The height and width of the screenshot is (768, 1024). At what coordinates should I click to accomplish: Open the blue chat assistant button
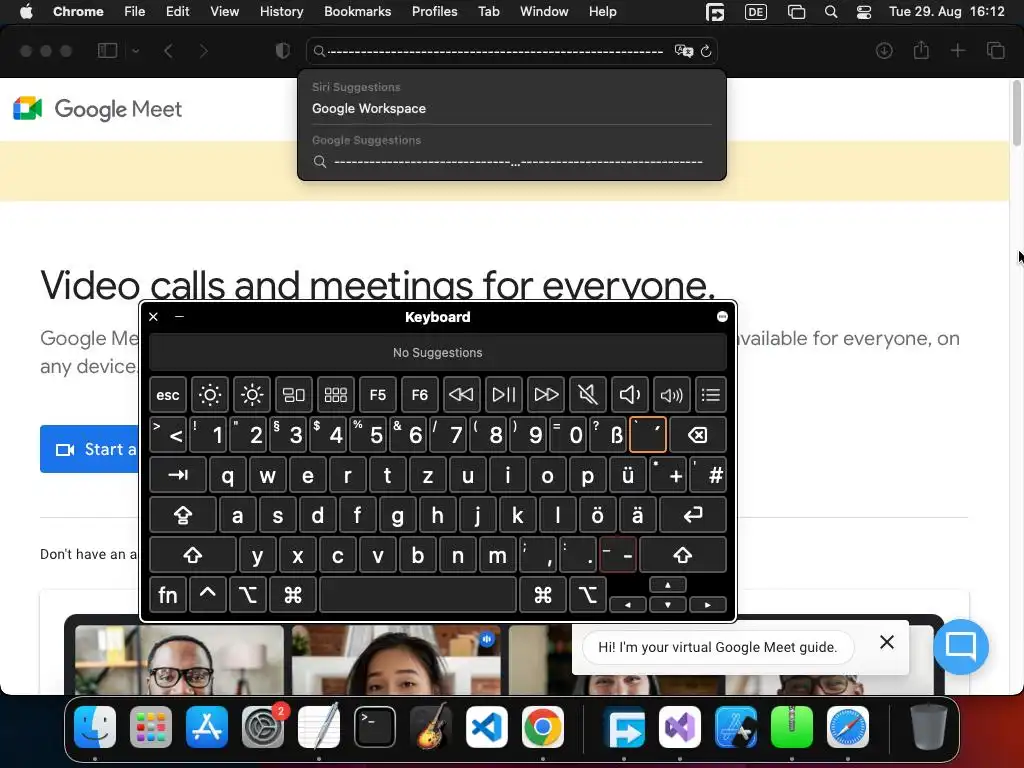tap(961, 647)
